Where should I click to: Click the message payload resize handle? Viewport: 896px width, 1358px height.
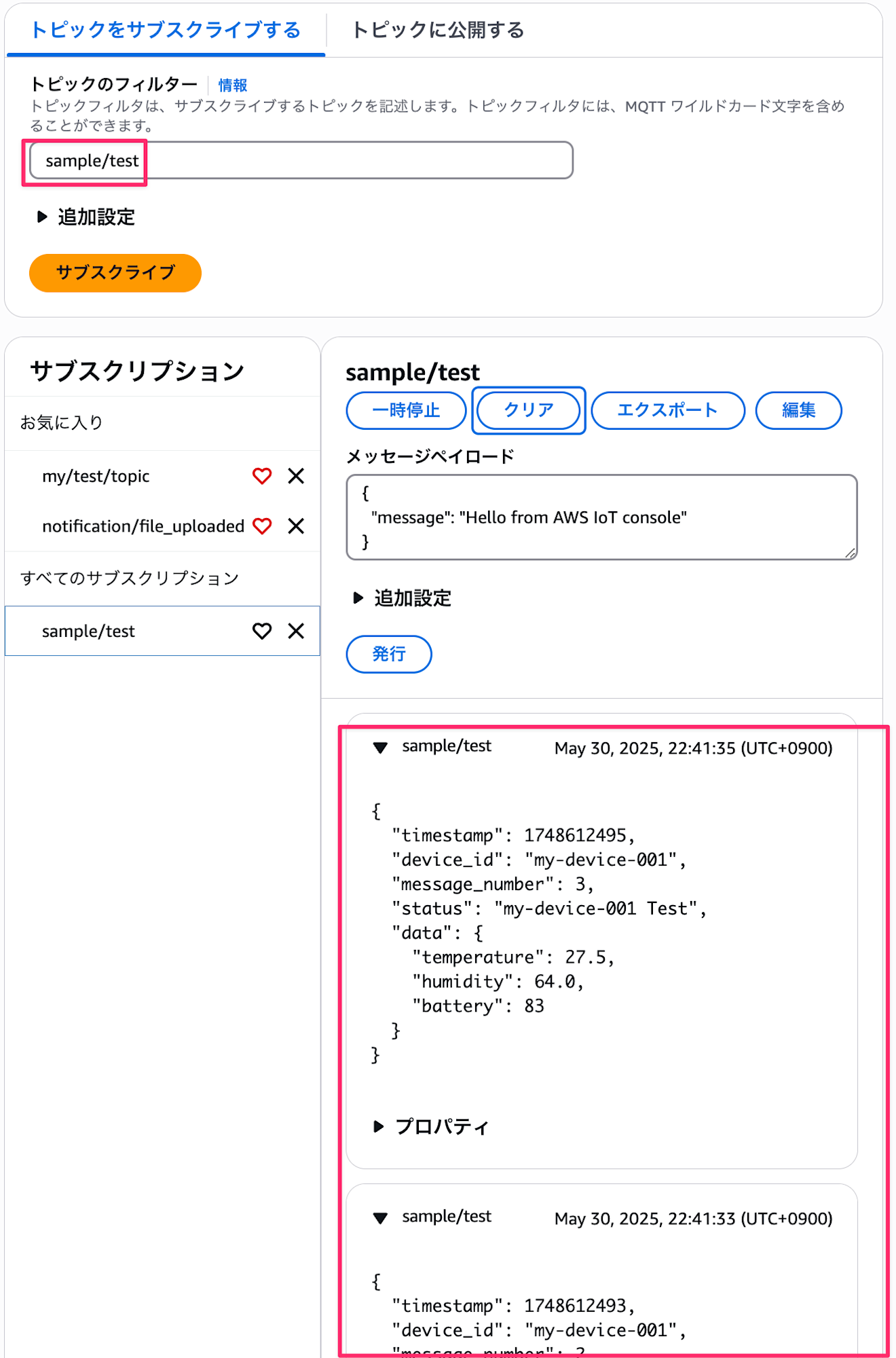tap(851, 553)
